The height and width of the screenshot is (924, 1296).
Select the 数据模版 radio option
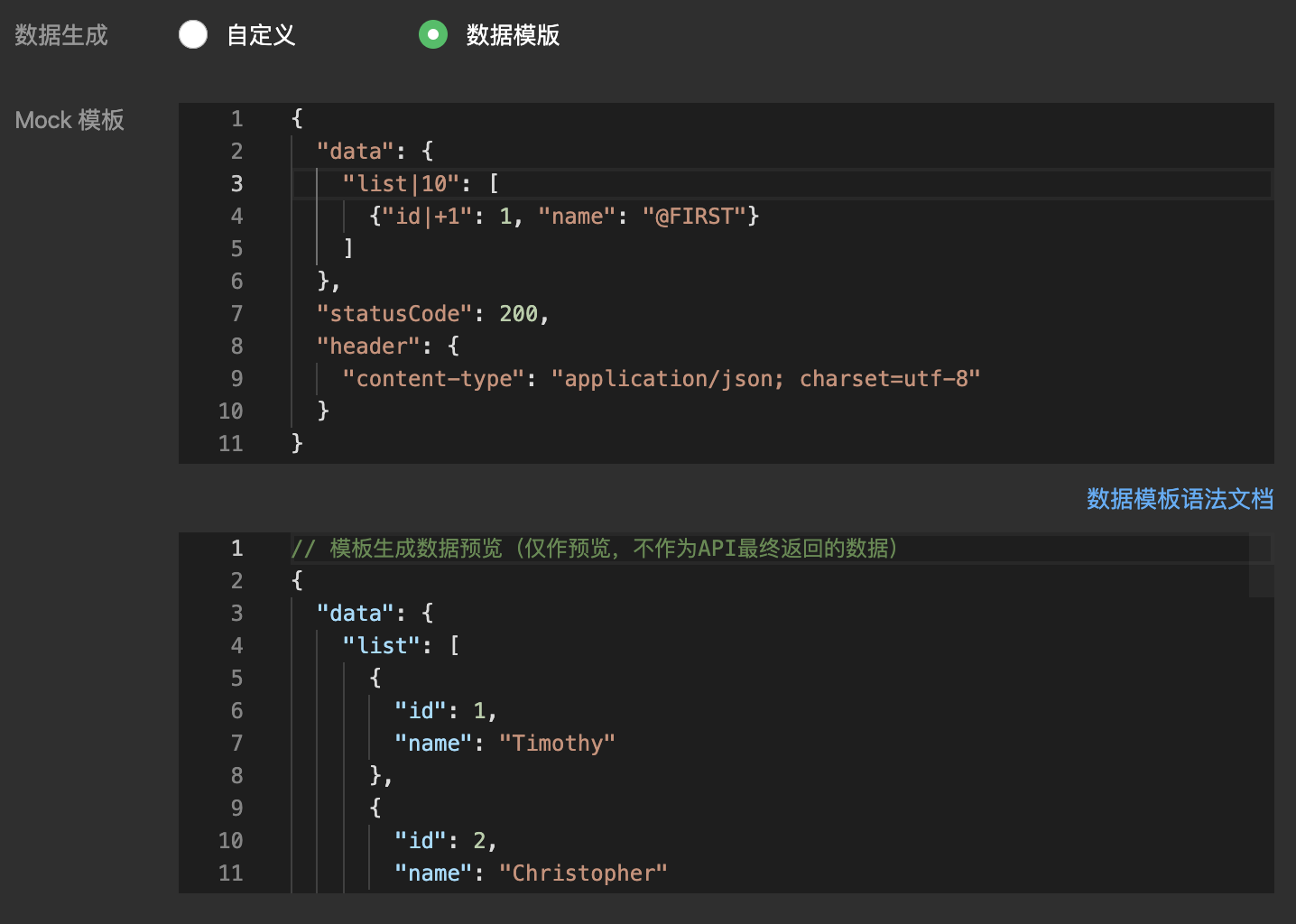coord(433,35)
